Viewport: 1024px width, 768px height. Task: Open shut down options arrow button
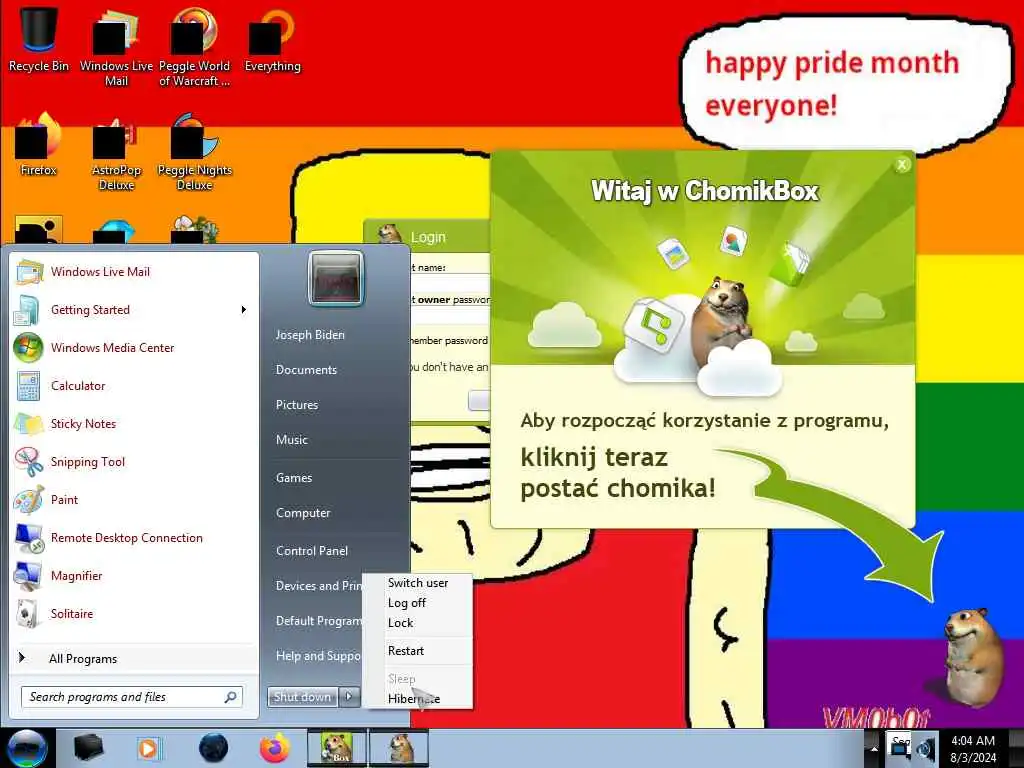coord(349,697)
